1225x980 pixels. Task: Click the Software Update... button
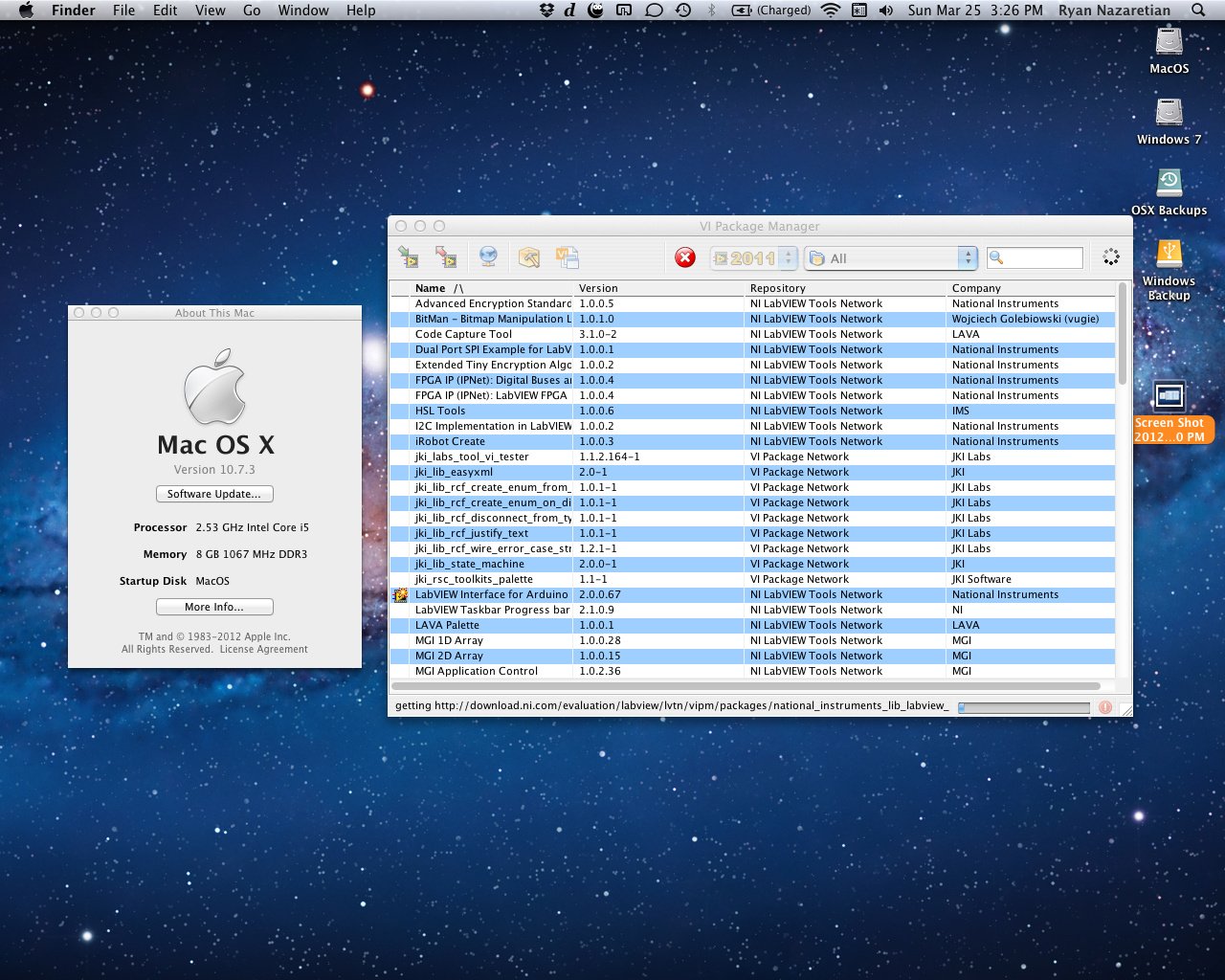click(214, 494)
